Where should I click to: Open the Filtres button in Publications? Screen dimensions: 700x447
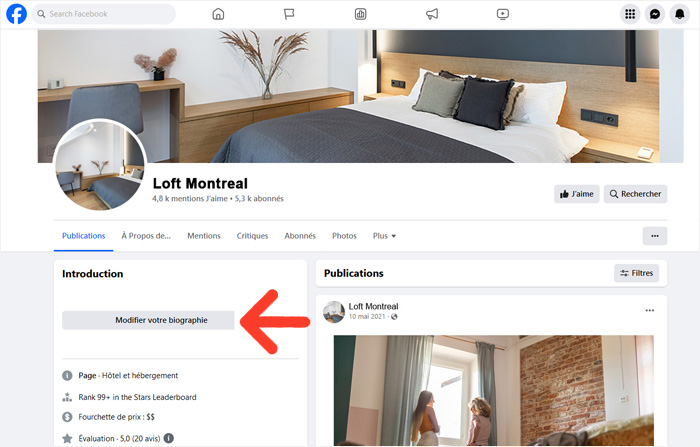636,273
